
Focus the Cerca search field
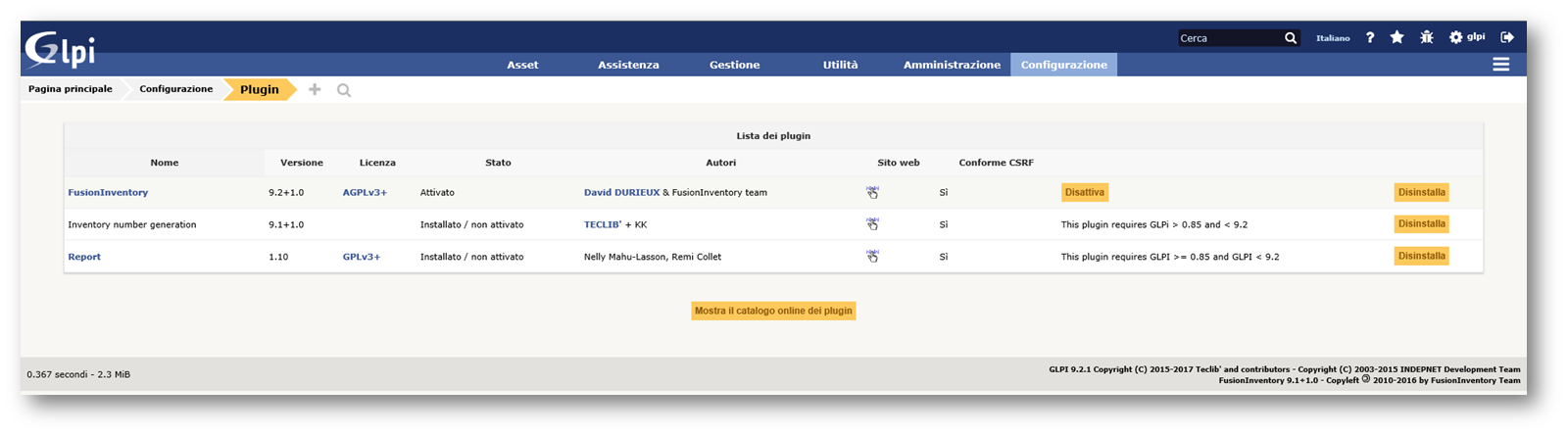click(x=1230, y=38)
